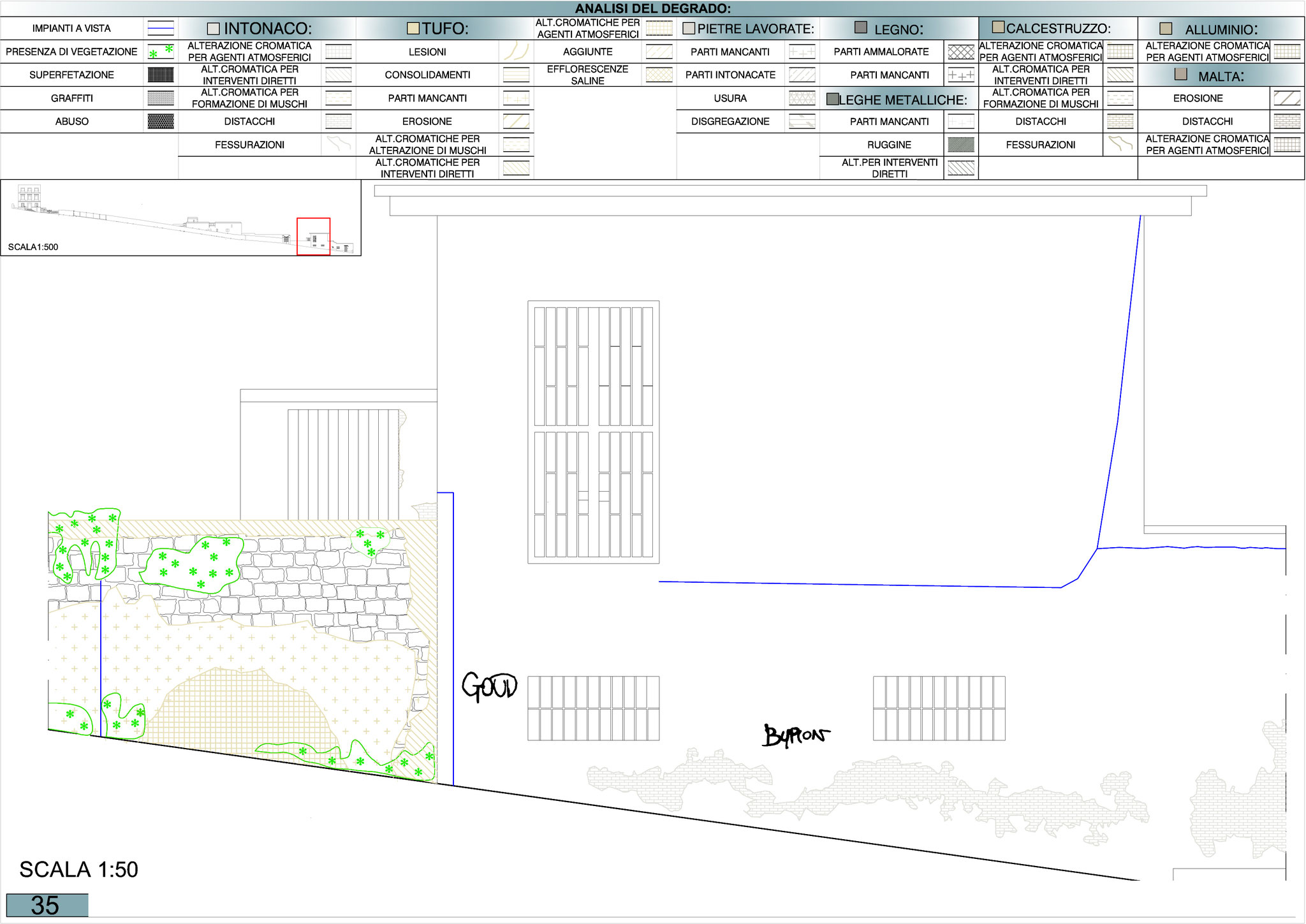
Task: Click the black Superfetazione hatch swatch
Action: (x=161, y=75)
